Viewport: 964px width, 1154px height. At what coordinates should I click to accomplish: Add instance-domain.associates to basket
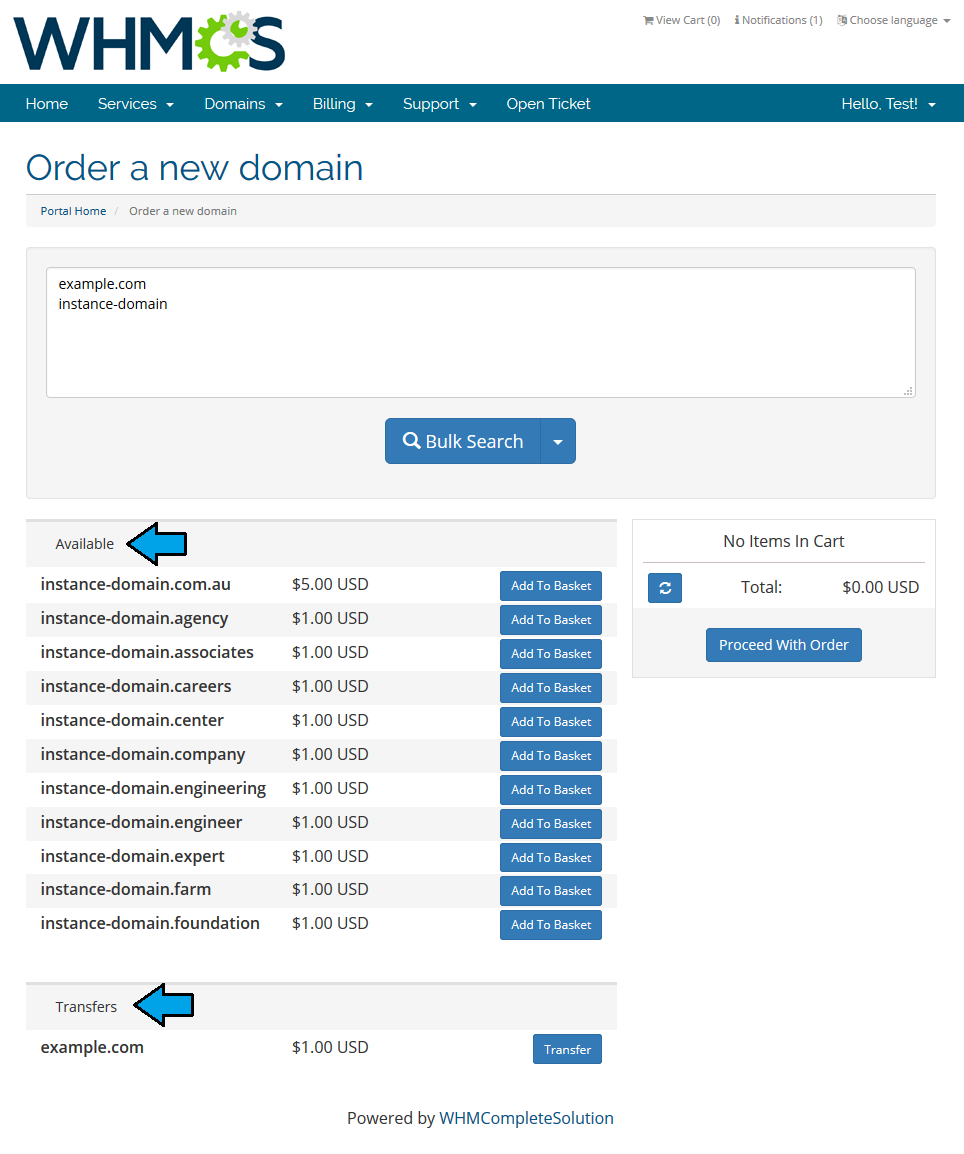551,654
